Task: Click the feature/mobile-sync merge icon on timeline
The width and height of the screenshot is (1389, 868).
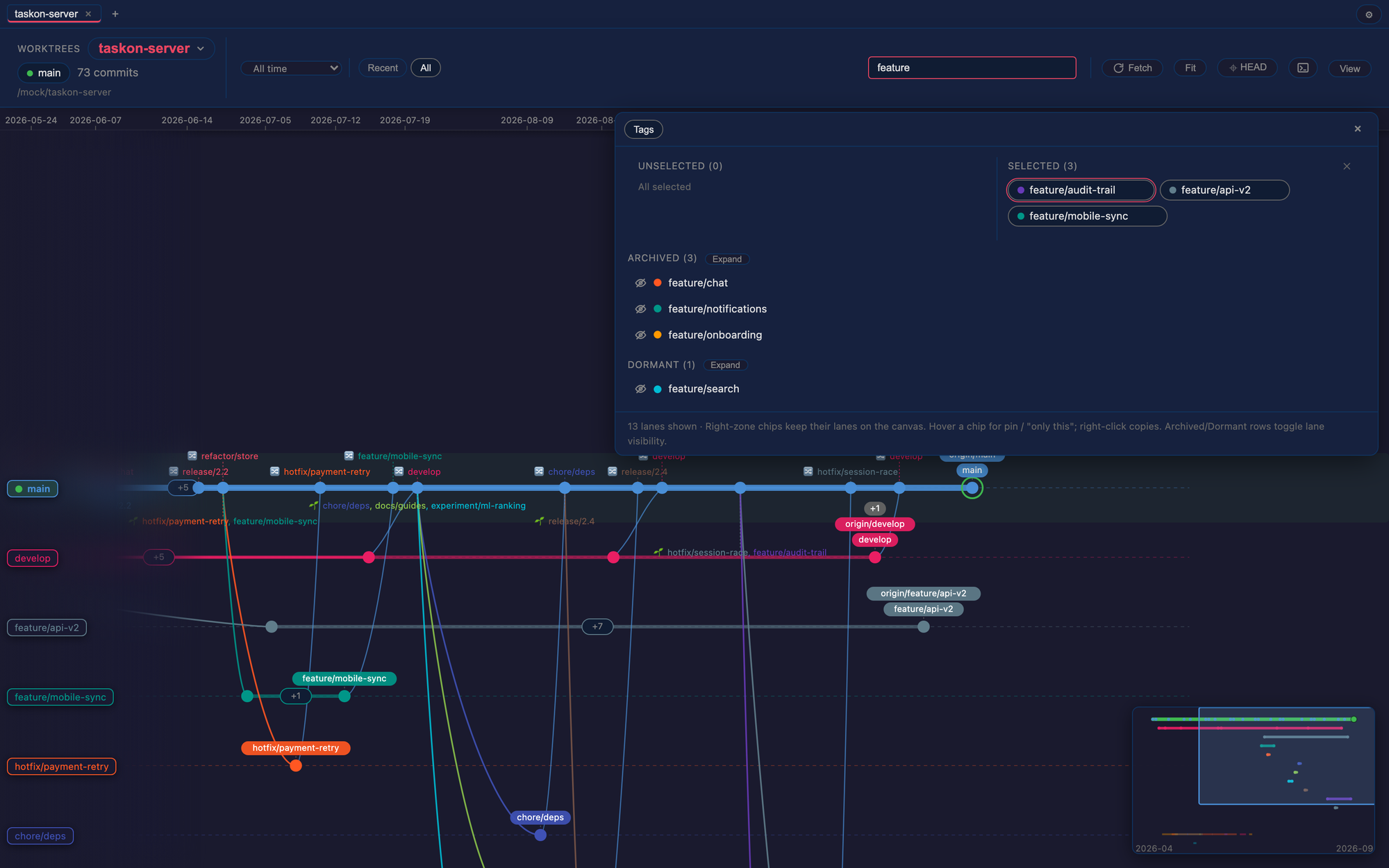Action: [x=349, y=456]
